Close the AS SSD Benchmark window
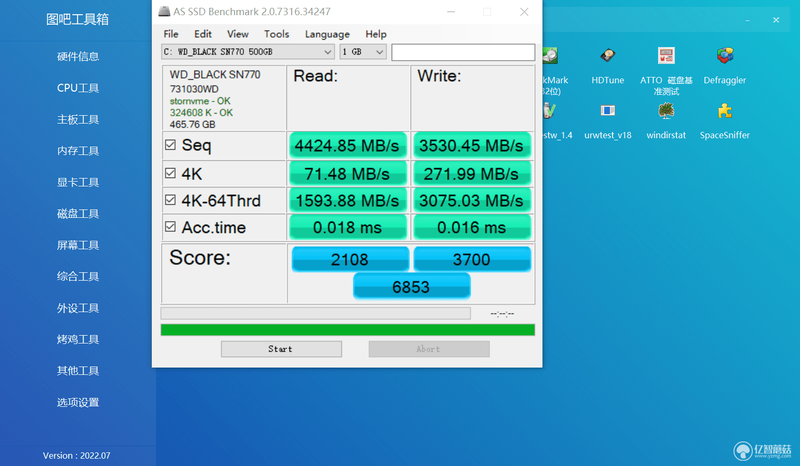This screenshot has width=800, height=466. coord(524,12)
